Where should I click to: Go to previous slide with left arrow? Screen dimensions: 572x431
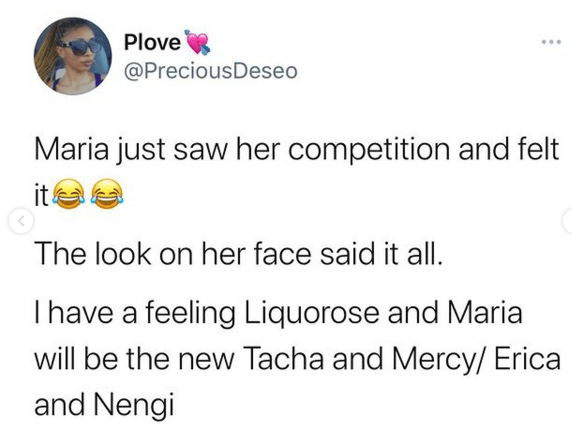21,221
